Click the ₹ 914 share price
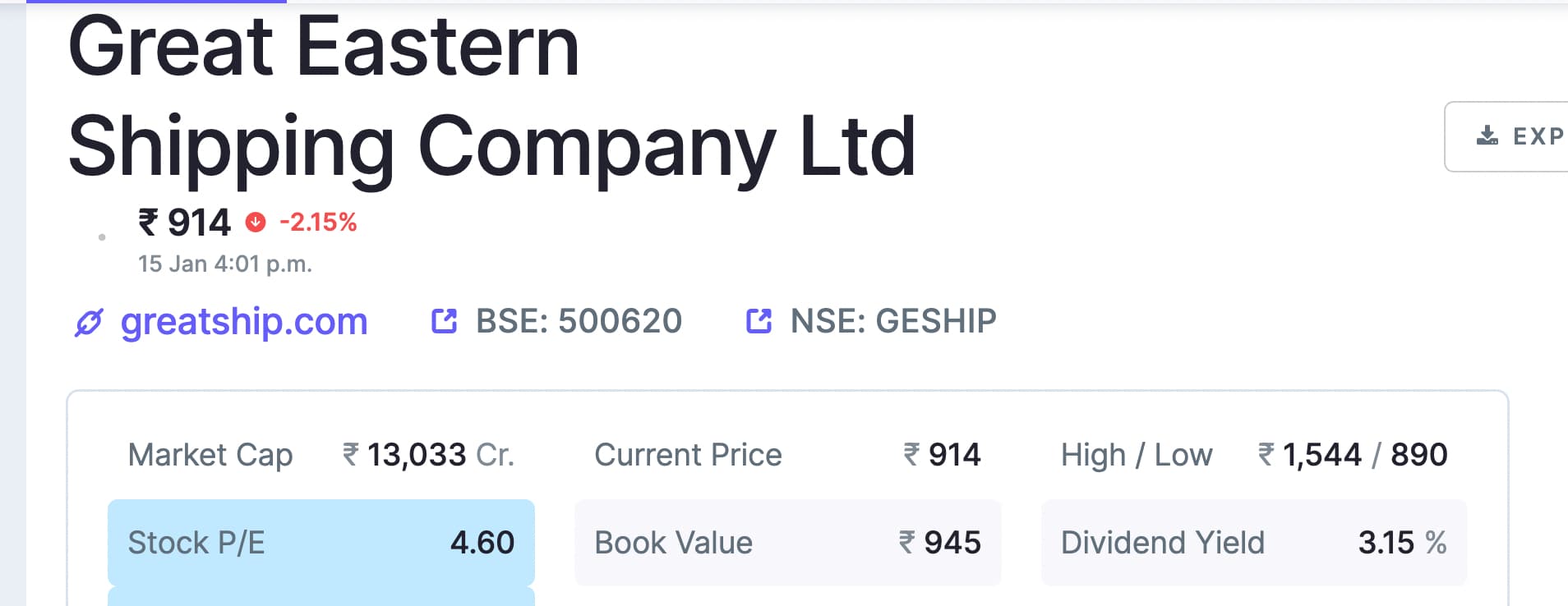Screen dimensions: 1568x606 point(185,223)
